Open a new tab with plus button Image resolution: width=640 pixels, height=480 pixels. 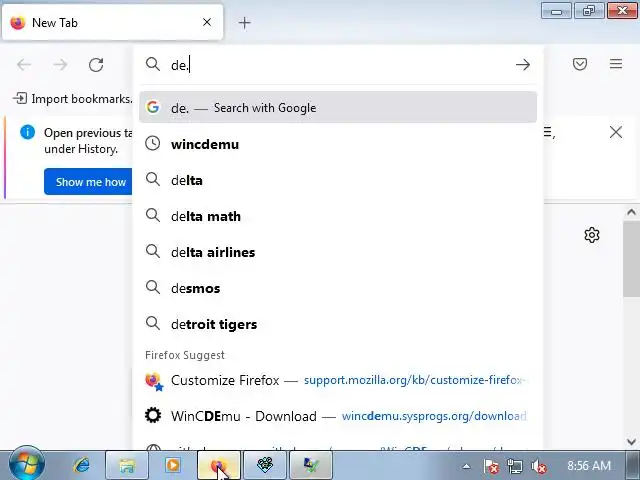pos(244,23)
